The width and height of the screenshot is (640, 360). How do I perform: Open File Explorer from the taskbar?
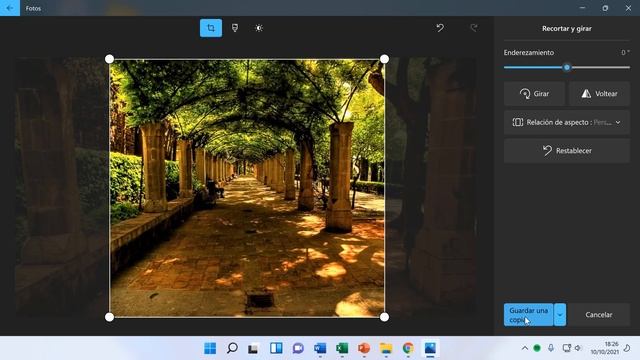pyautogui.click(x=386, y=348)
